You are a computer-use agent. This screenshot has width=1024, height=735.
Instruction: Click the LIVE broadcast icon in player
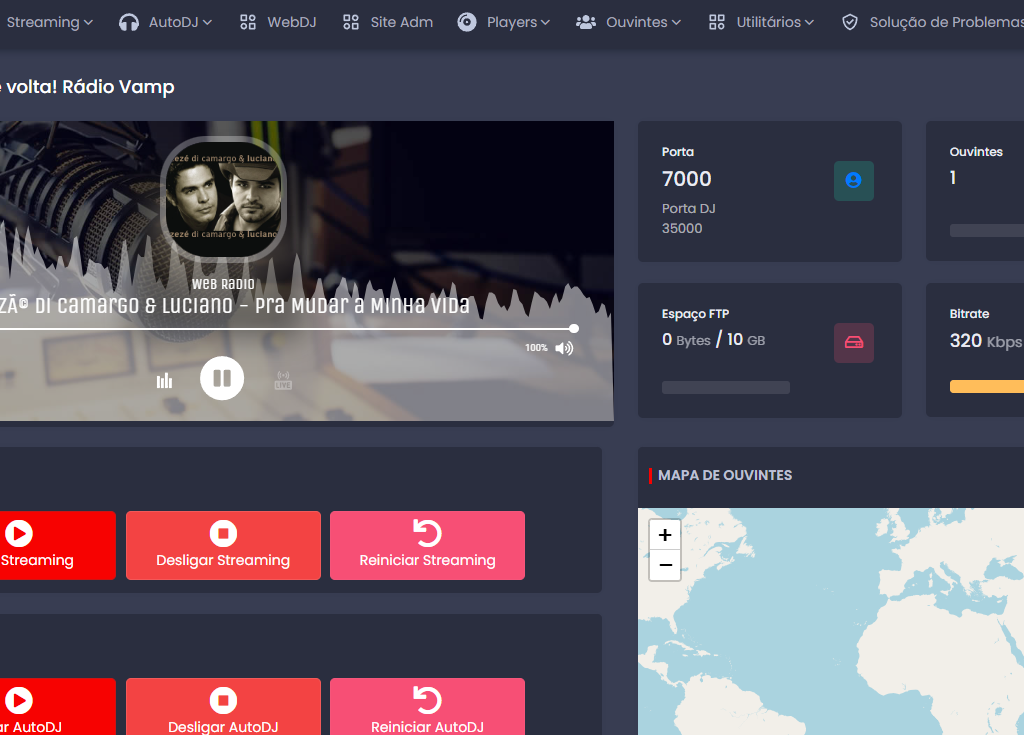(x=283, y=380)
